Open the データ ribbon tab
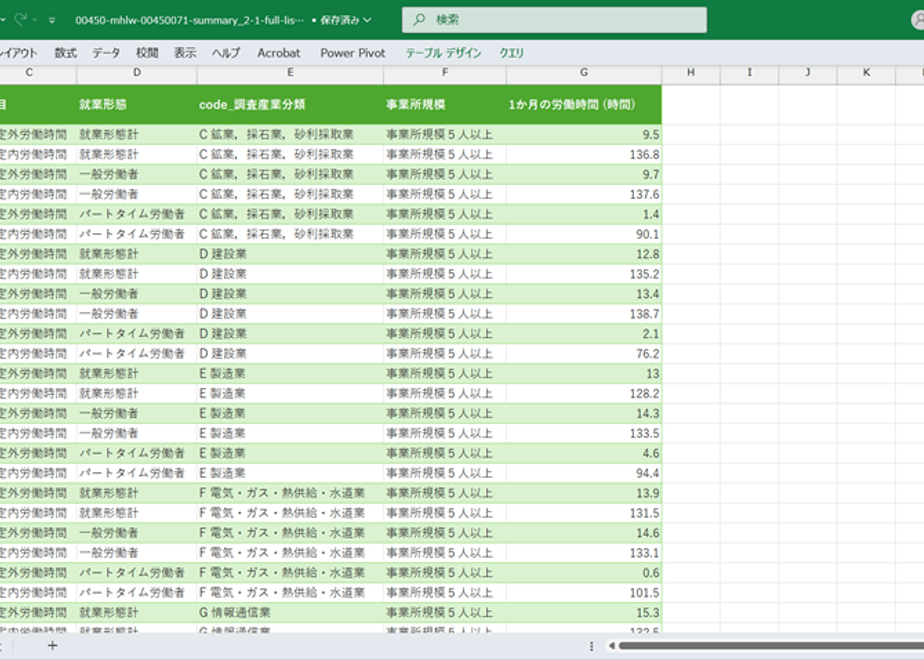The height and width of the screenshot is (660, 924). pos(106,53)
